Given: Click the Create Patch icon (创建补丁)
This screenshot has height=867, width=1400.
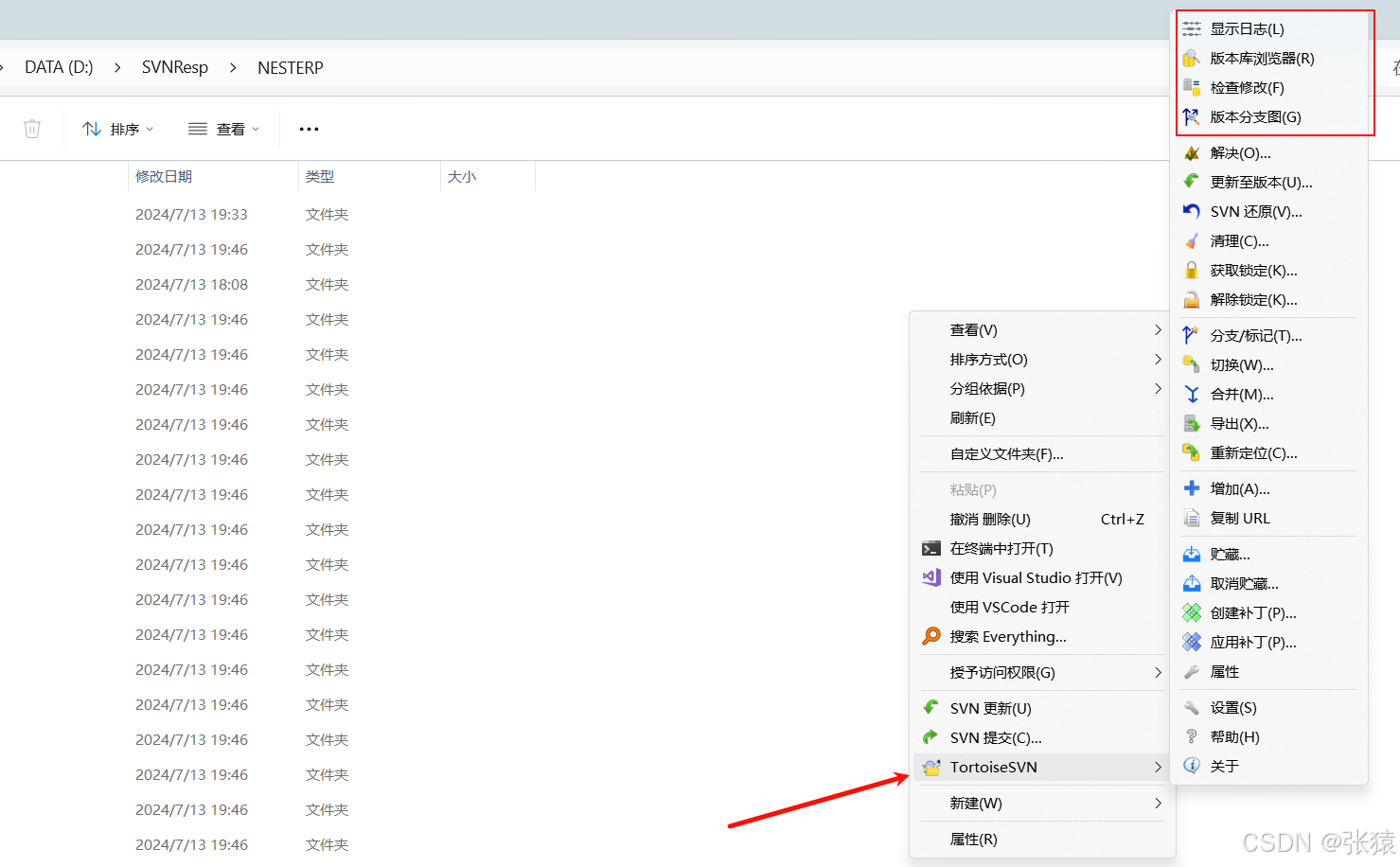Looking at the screenshot, I should point(1192,613).
